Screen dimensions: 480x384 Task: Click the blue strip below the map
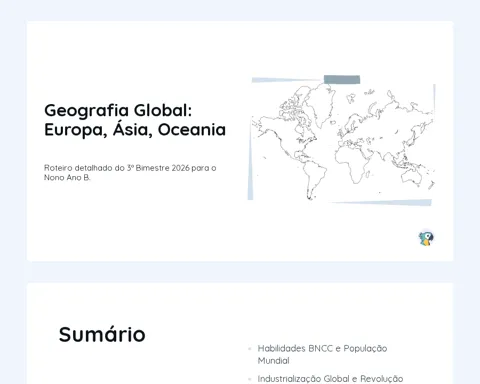[383, 202]
